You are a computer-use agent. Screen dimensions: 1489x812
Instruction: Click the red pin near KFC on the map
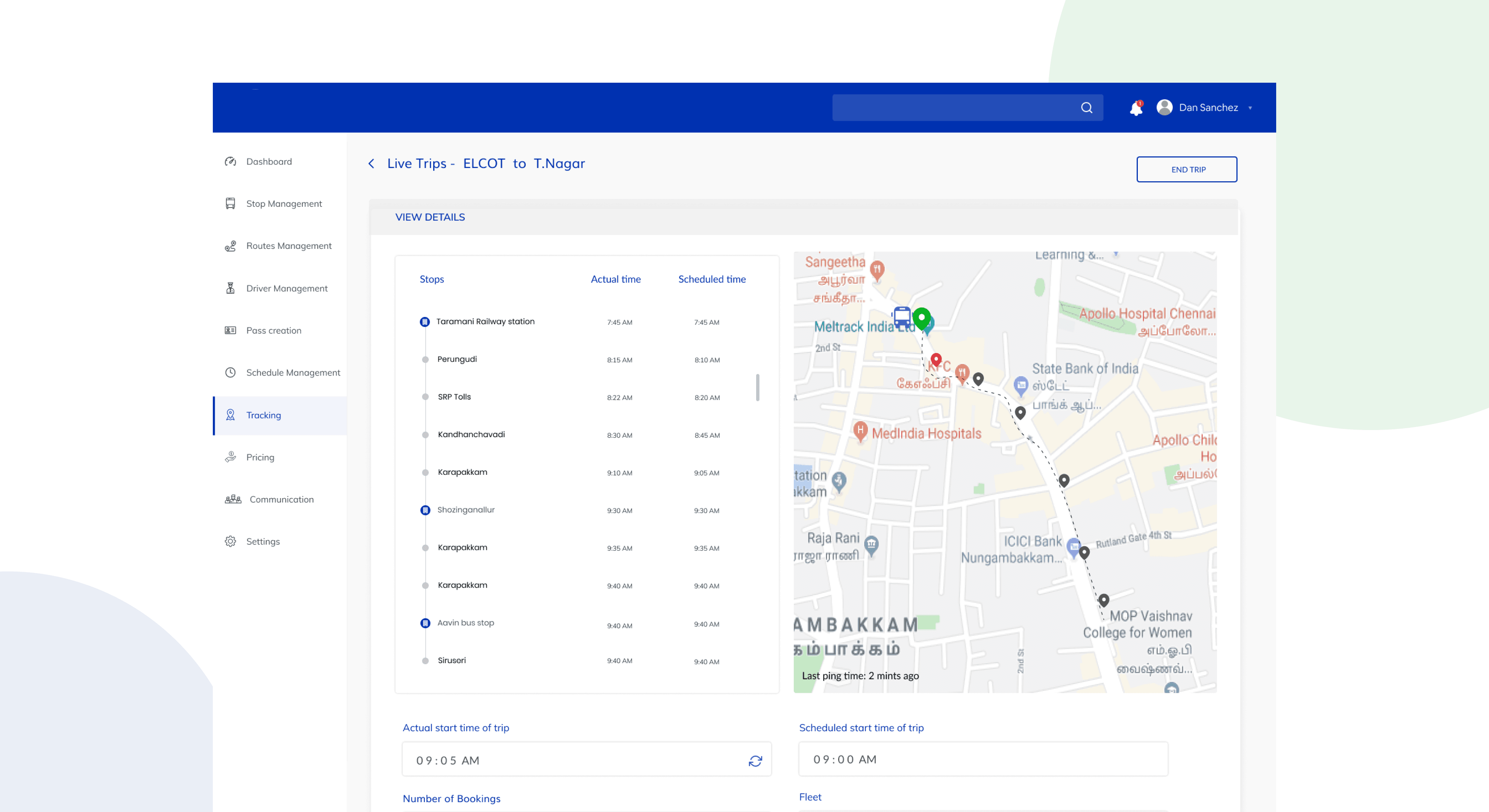936,360
